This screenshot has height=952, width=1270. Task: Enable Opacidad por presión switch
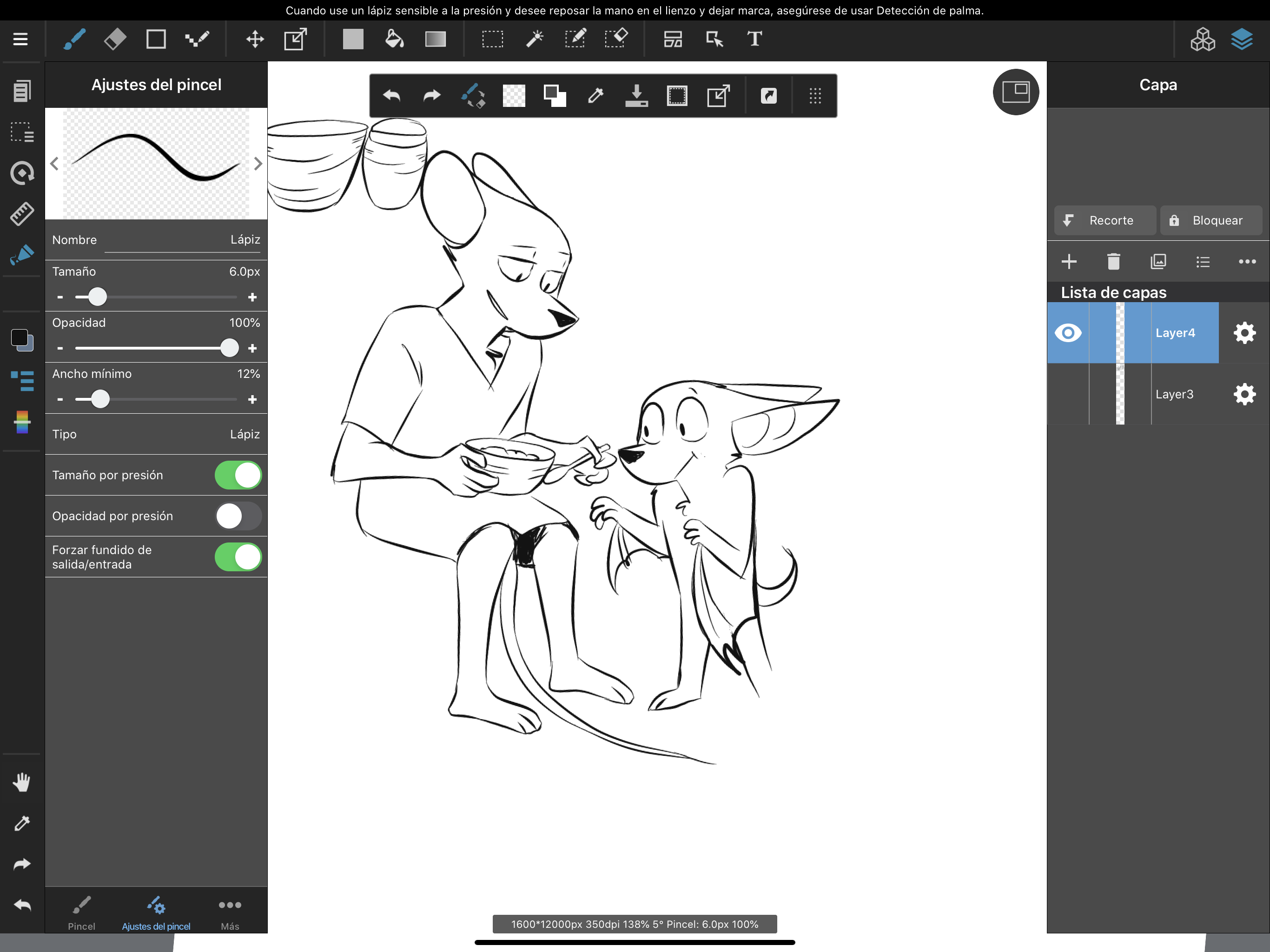tap(238, 516)
